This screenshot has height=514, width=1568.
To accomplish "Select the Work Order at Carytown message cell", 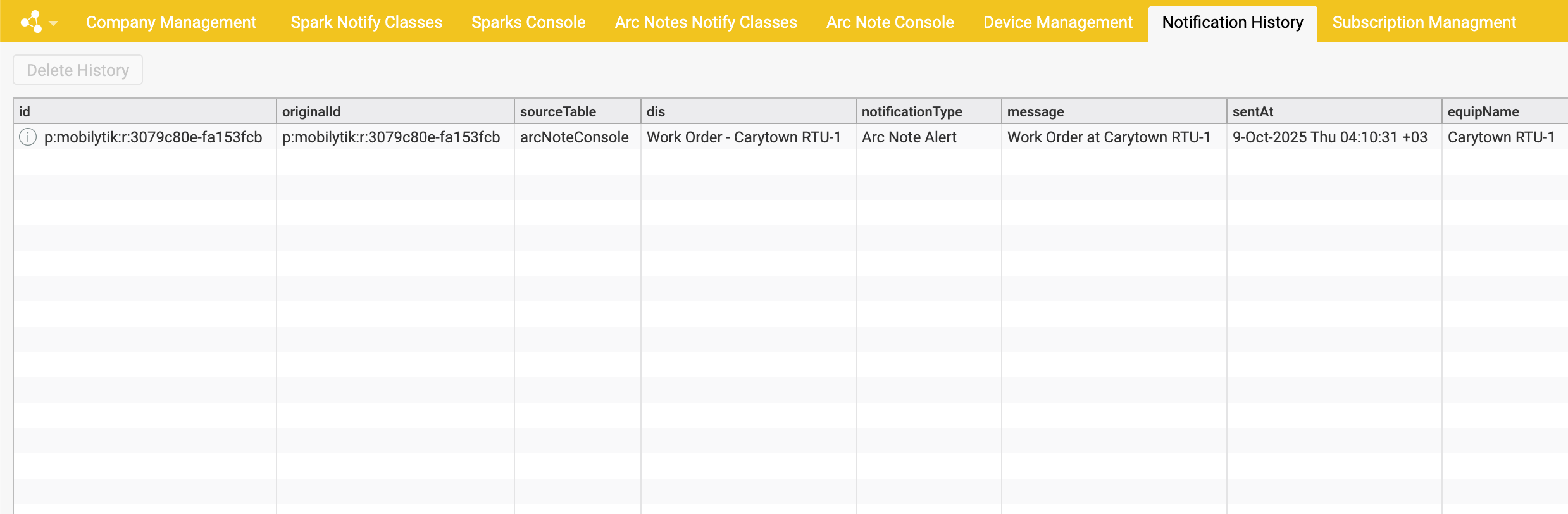I will click(x=1108, y=137).
